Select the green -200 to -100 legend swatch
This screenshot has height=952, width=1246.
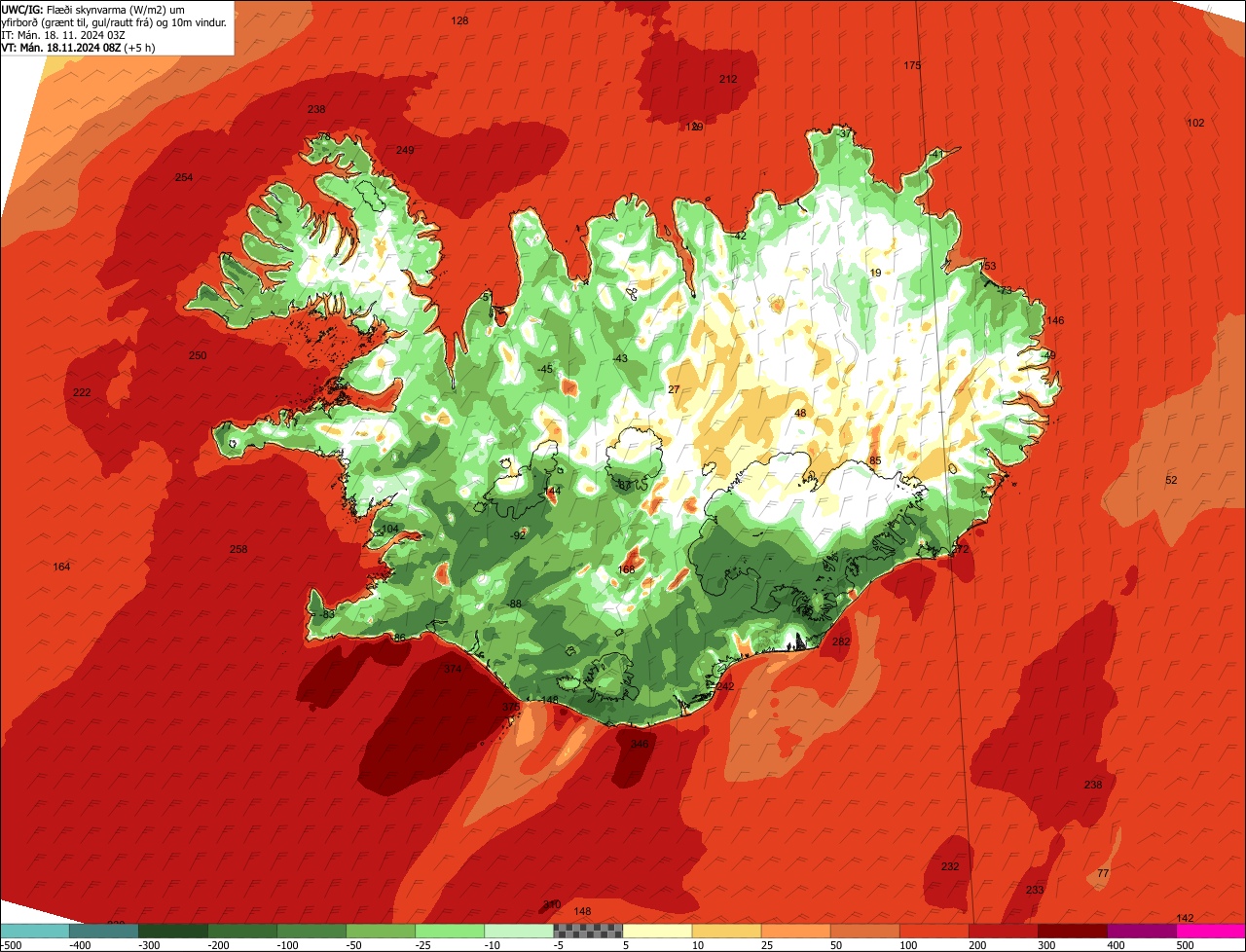click(241, 931)
